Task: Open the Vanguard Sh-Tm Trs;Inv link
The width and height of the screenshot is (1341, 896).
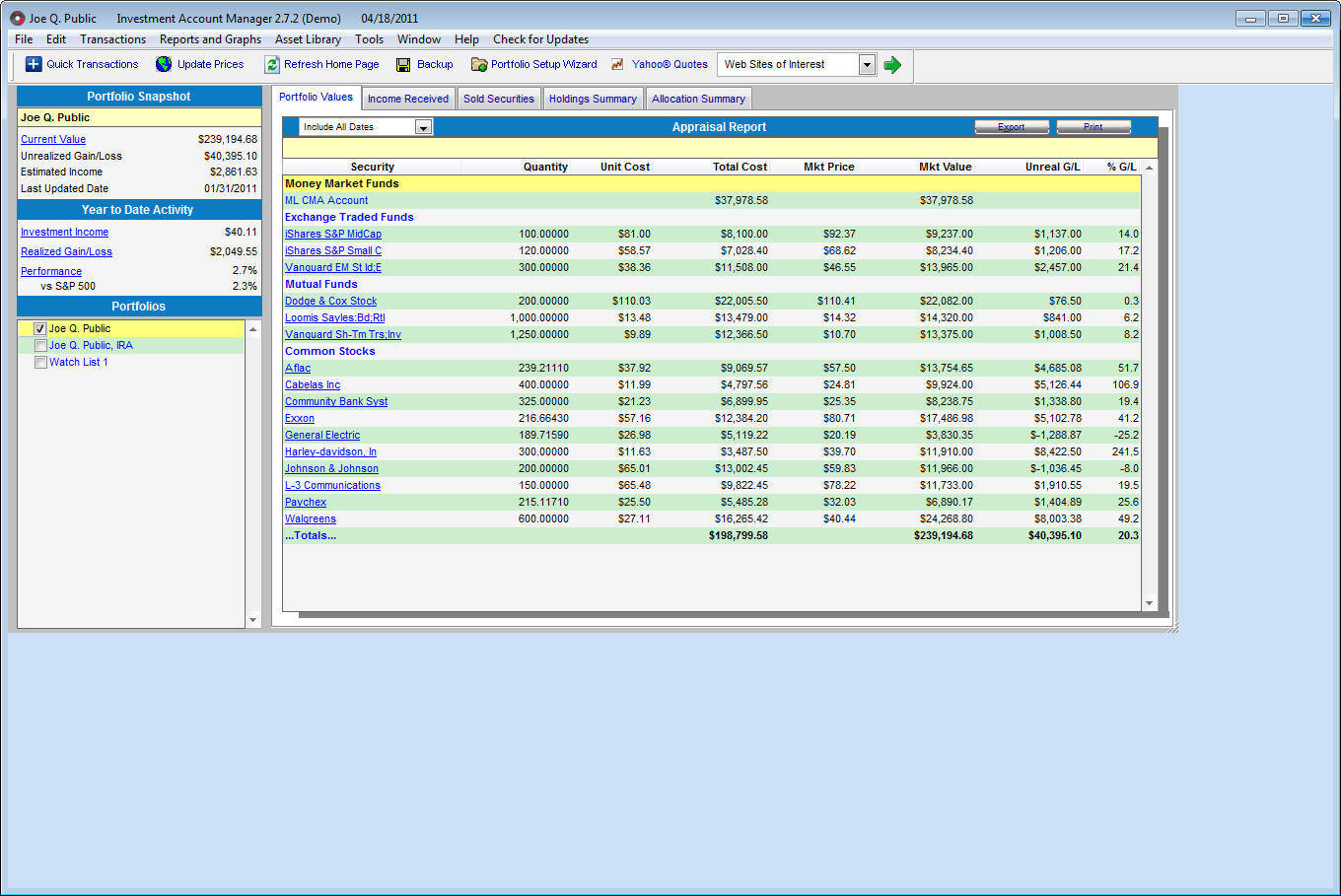Action: [343, 335]
